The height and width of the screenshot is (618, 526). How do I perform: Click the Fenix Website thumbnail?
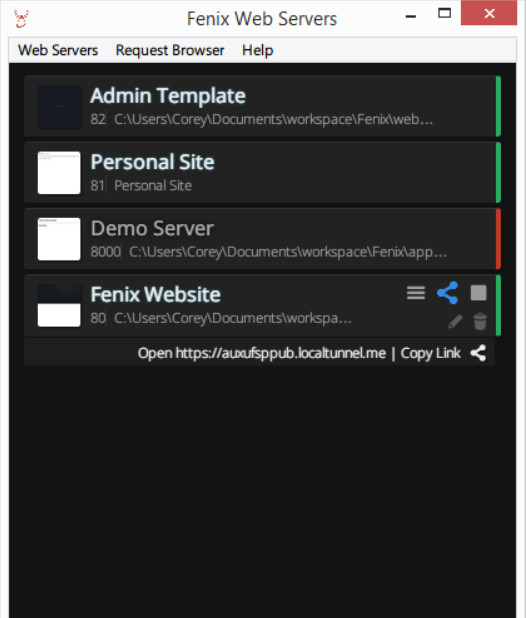[59, 305]
